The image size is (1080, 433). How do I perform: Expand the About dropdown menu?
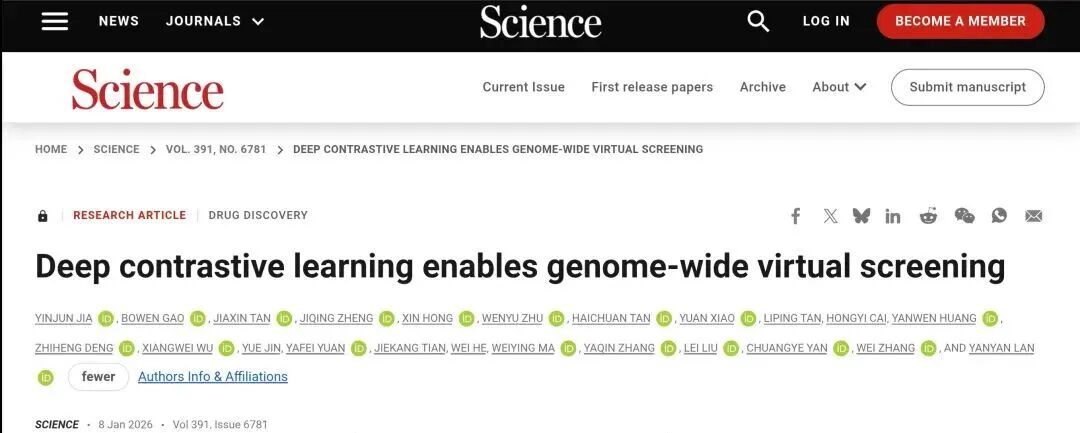click(839, 87)
